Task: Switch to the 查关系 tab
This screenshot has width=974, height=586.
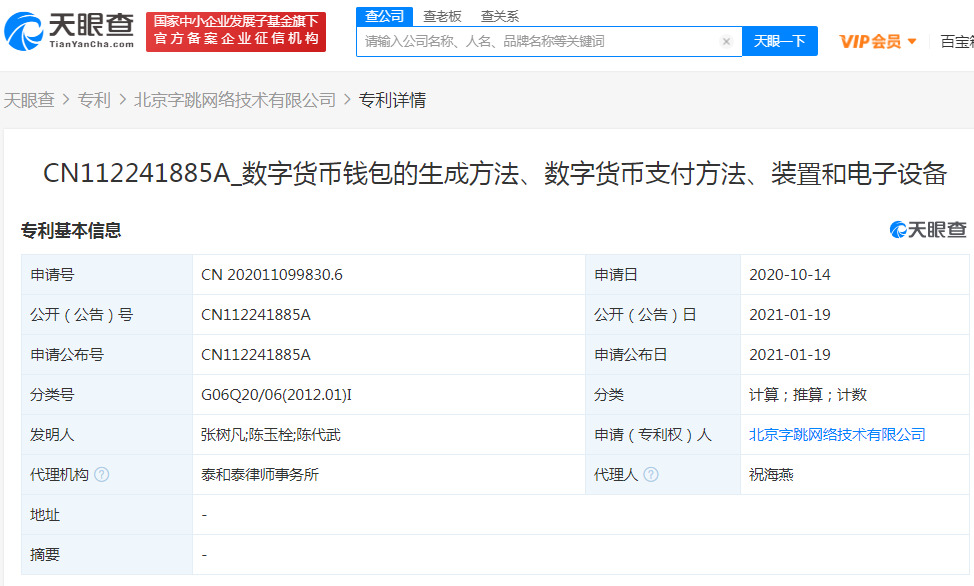Action: 500,17
